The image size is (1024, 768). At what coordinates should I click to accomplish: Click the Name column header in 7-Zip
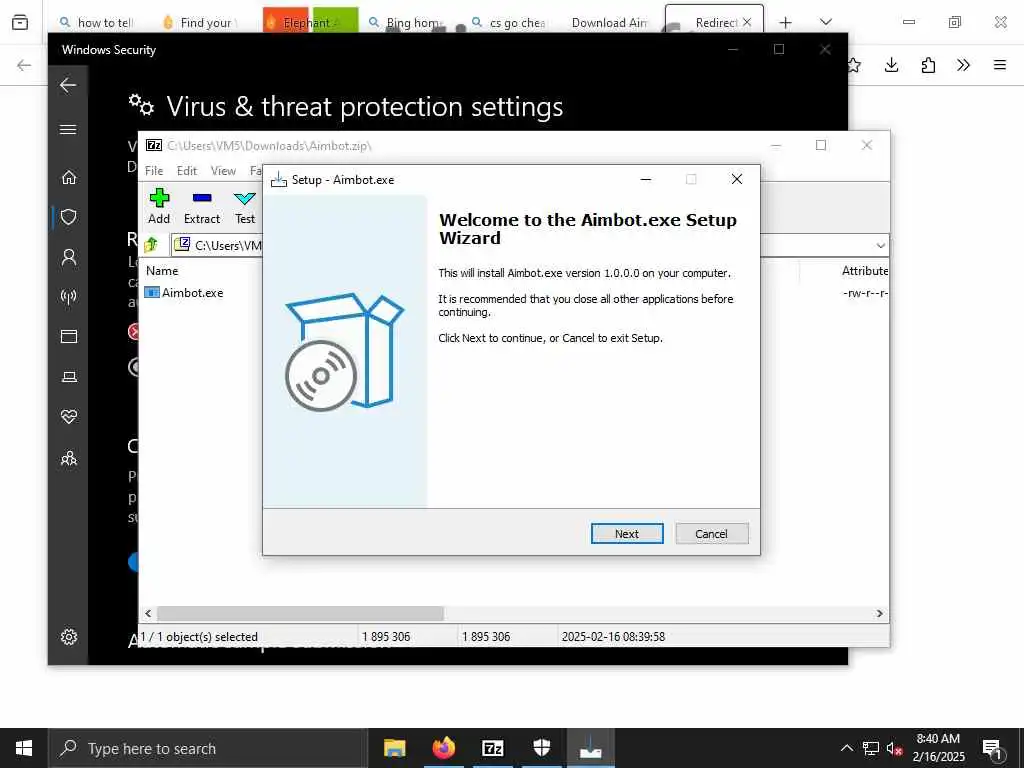click(162, 270)
